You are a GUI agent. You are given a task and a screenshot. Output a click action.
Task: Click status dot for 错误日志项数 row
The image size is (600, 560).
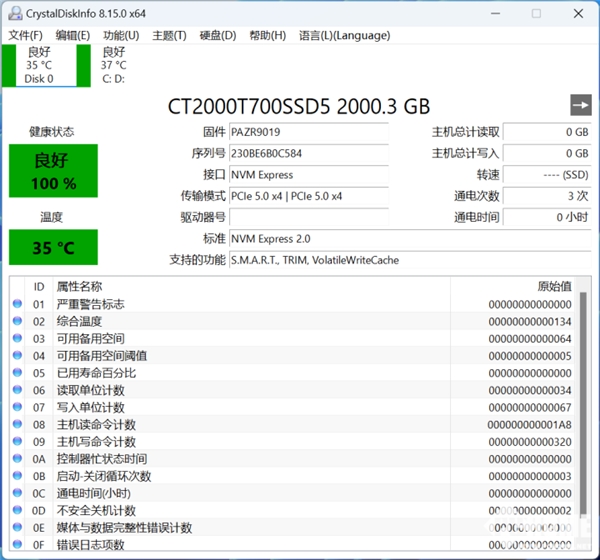coord(17,544)
